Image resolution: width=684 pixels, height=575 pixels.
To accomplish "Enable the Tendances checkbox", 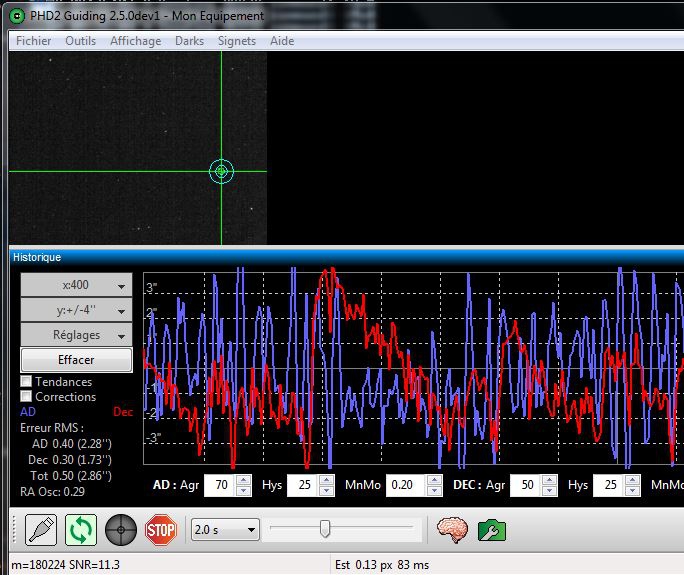I will [26, 381].
